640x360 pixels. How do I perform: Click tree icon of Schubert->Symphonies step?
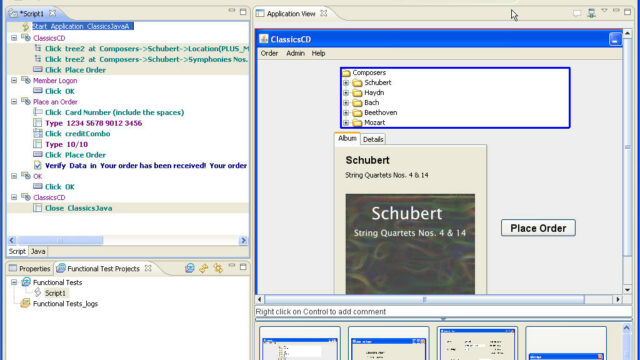pyautogui.click(x=38, y=59)
